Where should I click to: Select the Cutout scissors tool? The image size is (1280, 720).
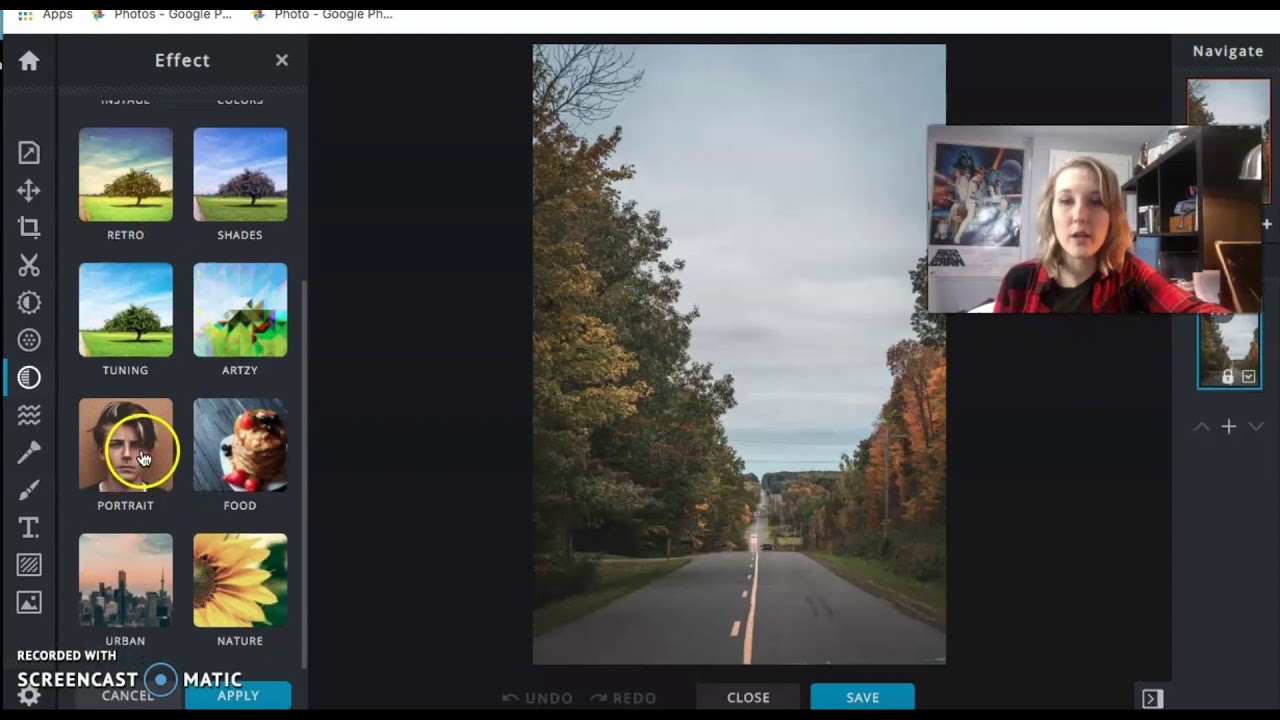click(29, 265)
